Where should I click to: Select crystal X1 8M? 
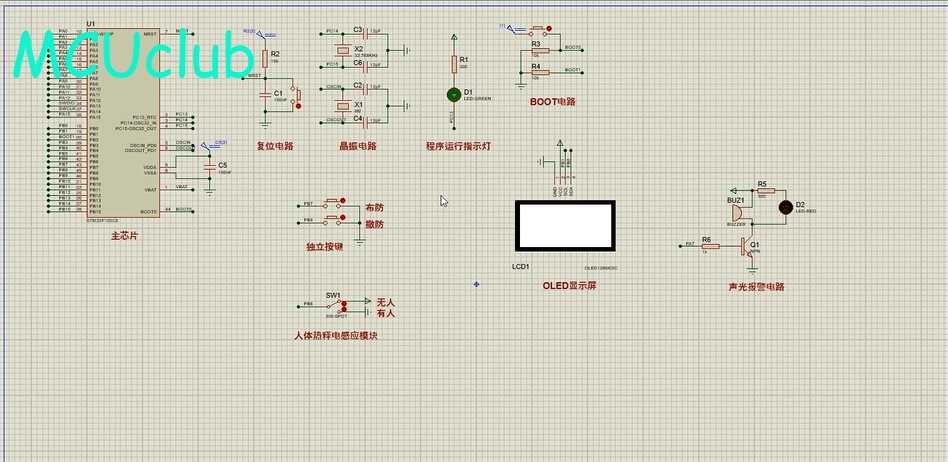pos(343,106)
